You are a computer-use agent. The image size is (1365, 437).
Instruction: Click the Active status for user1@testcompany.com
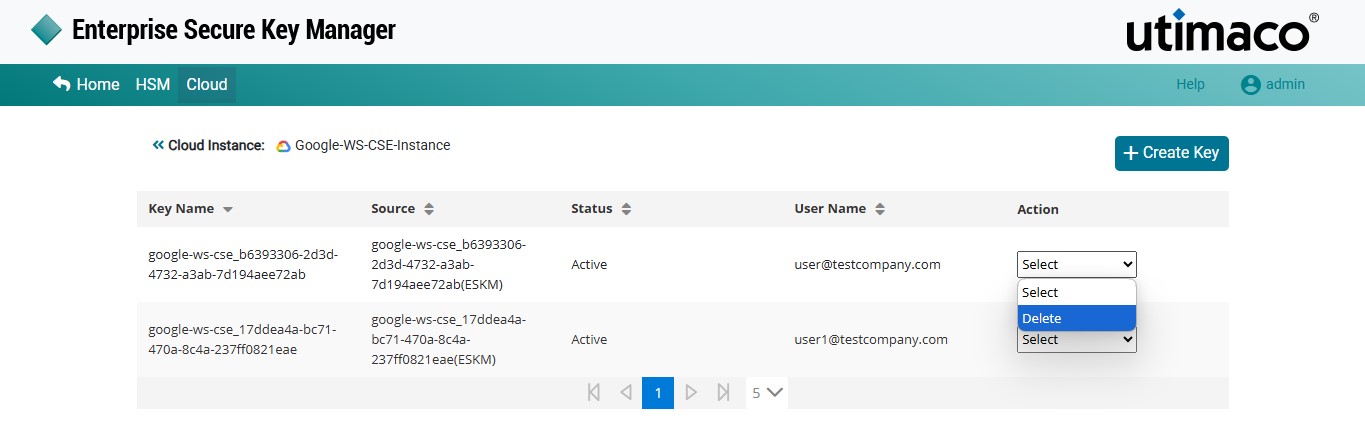589,340
